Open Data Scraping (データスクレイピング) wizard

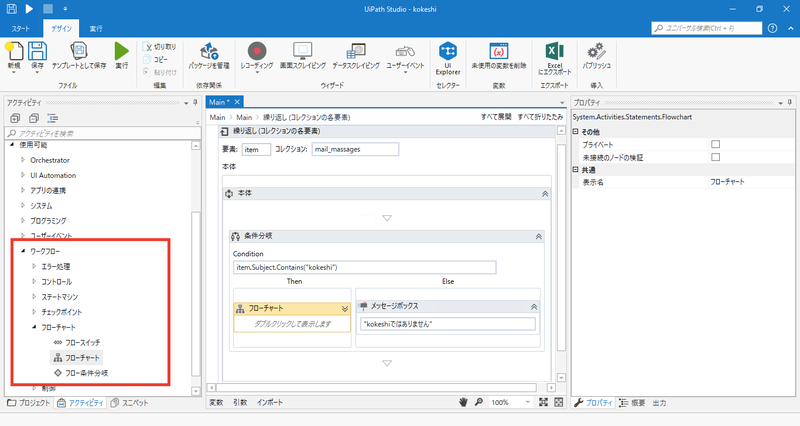click(356, 51)
